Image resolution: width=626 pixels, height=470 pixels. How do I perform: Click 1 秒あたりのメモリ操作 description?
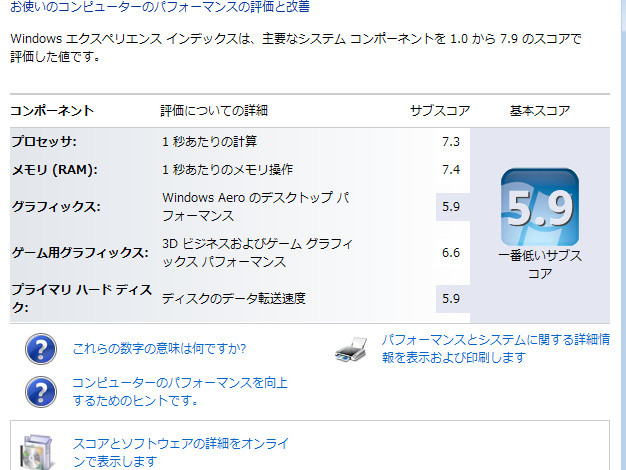pyautogui.click(x=227, y=170)
